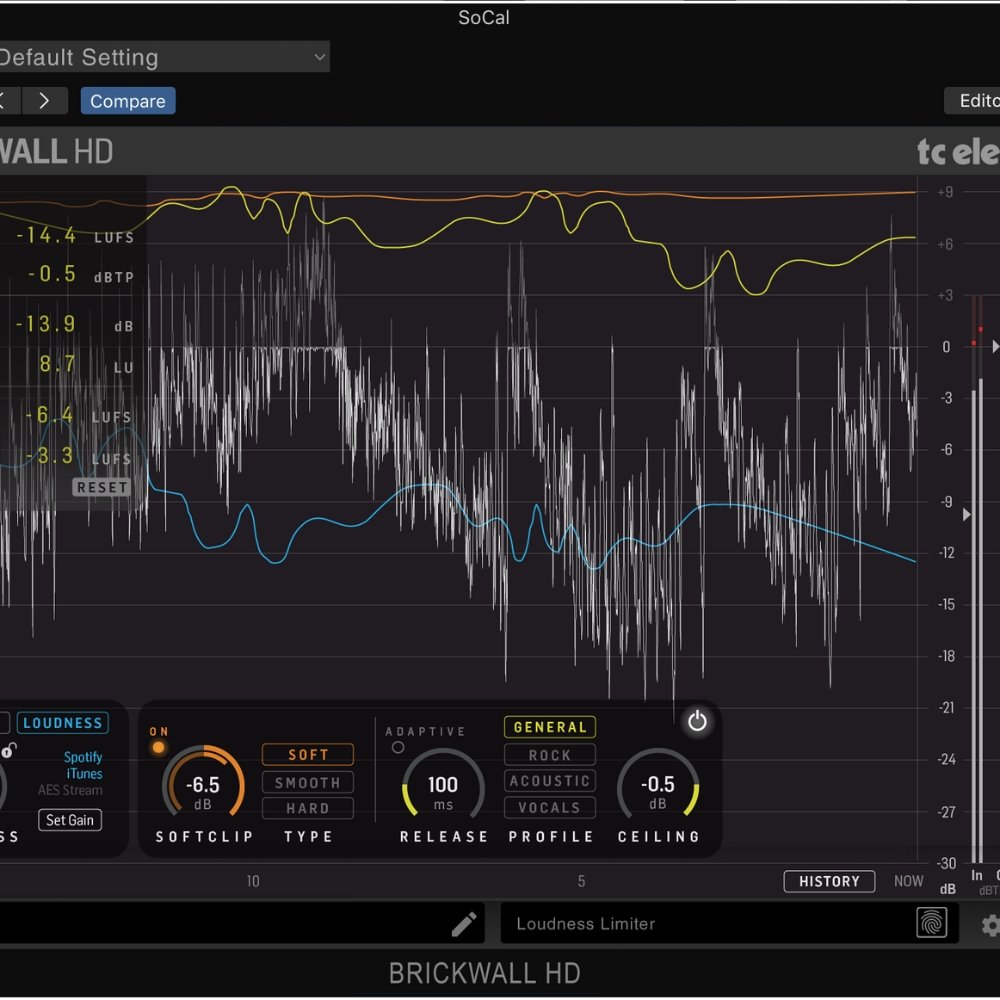Image resolution: width=1000 pixels, height=1000 pixels.
Task: Click the power bypass icon
Action: coord(697,722)
